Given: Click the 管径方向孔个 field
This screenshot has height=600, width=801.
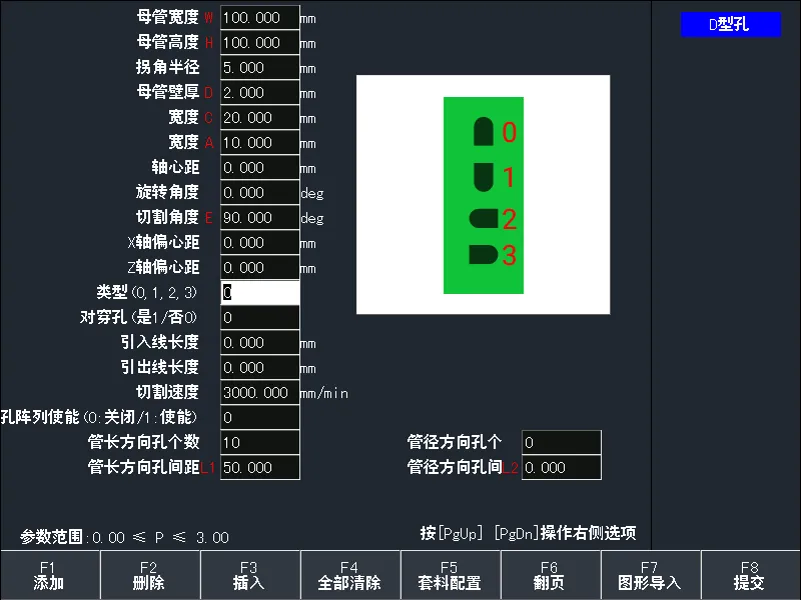Looking at the screenshot, I should pyautogui.click(x=561, y=443).
